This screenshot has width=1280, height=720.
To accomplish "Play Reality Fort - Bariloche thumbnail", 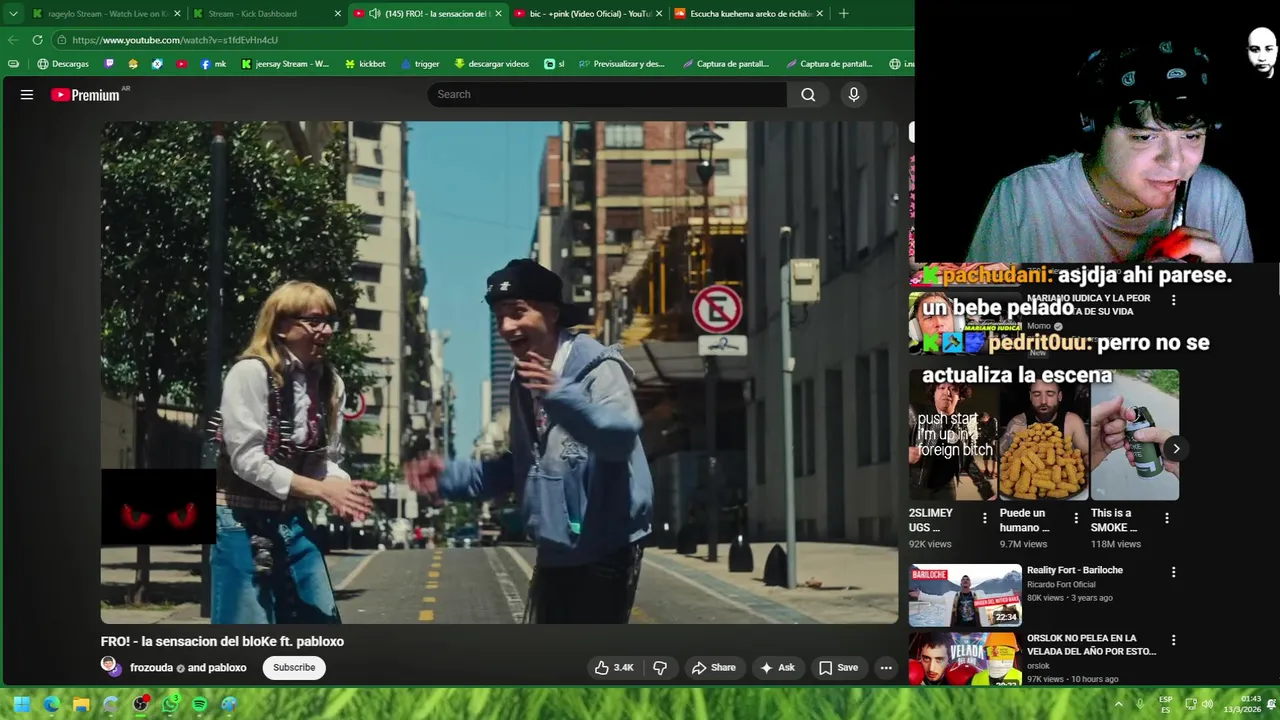I will (965, 596).
